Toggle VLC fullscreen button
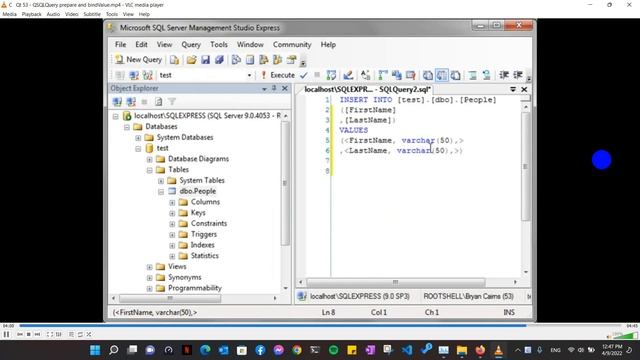The width and height of the screenshot is (640, 360). (49, 334)
